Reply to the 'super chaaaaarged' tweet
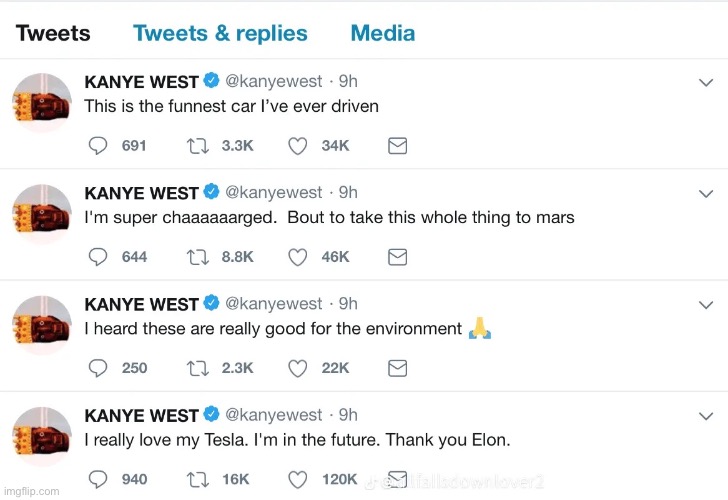 click(x=98, y=257)
